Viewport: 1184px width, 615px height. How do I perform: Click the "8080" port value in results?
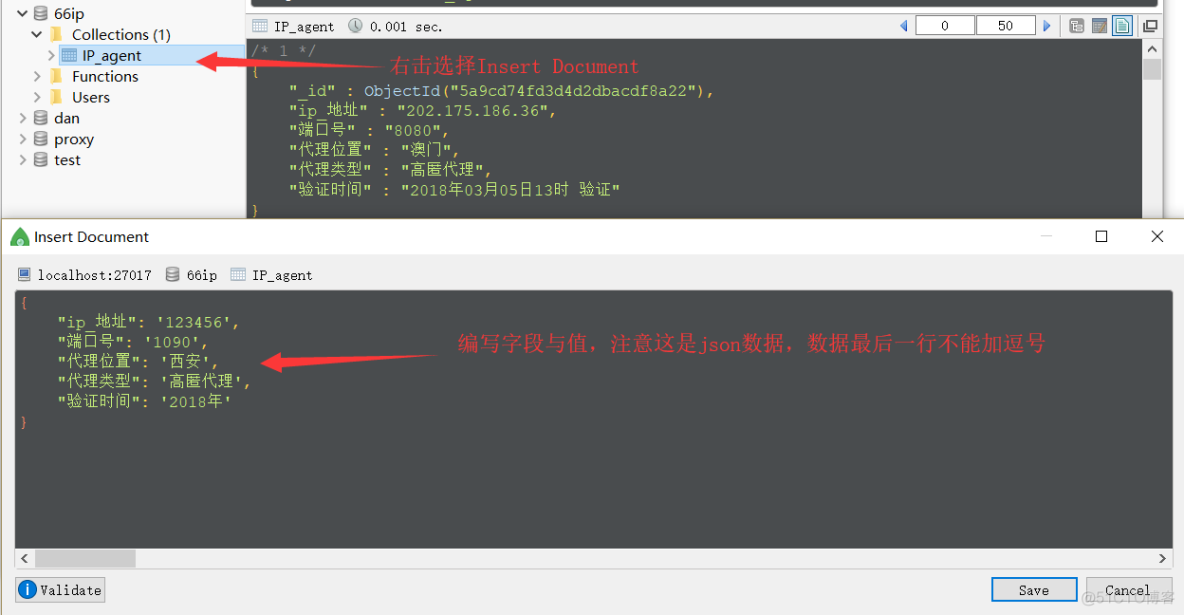coord(412,131)
